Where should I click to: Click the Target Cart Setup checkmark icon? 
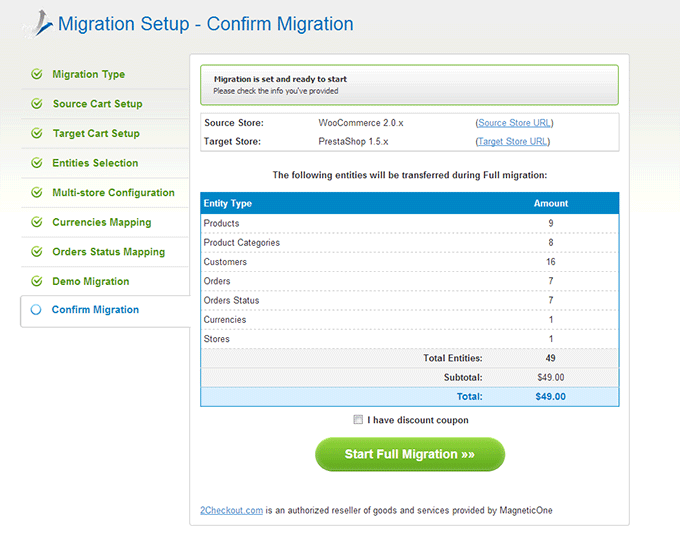(37, 133)
